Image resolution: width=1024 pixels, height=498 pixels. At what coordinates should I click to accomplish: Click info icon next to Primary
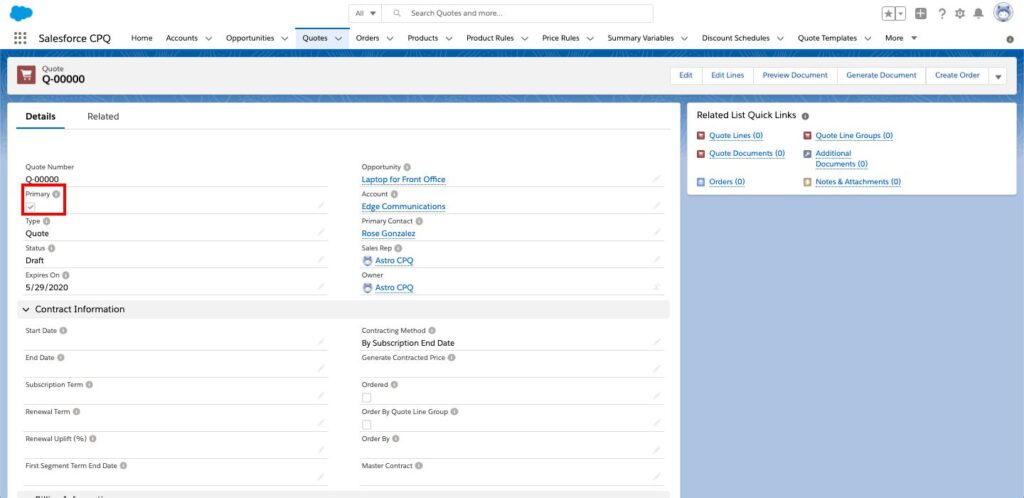tap(56, 195)
